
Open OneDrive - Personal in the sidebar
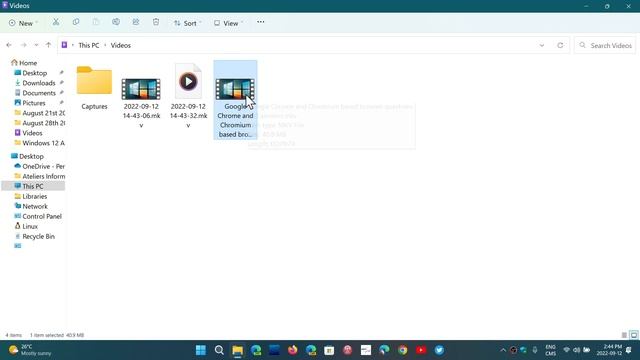click(x=39, y=166)
